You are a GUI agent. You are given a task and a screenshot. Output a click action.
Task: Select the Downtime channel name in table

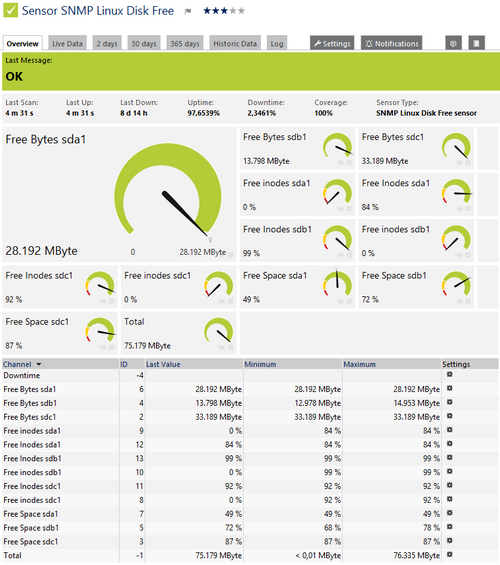[x=22, y=375]
